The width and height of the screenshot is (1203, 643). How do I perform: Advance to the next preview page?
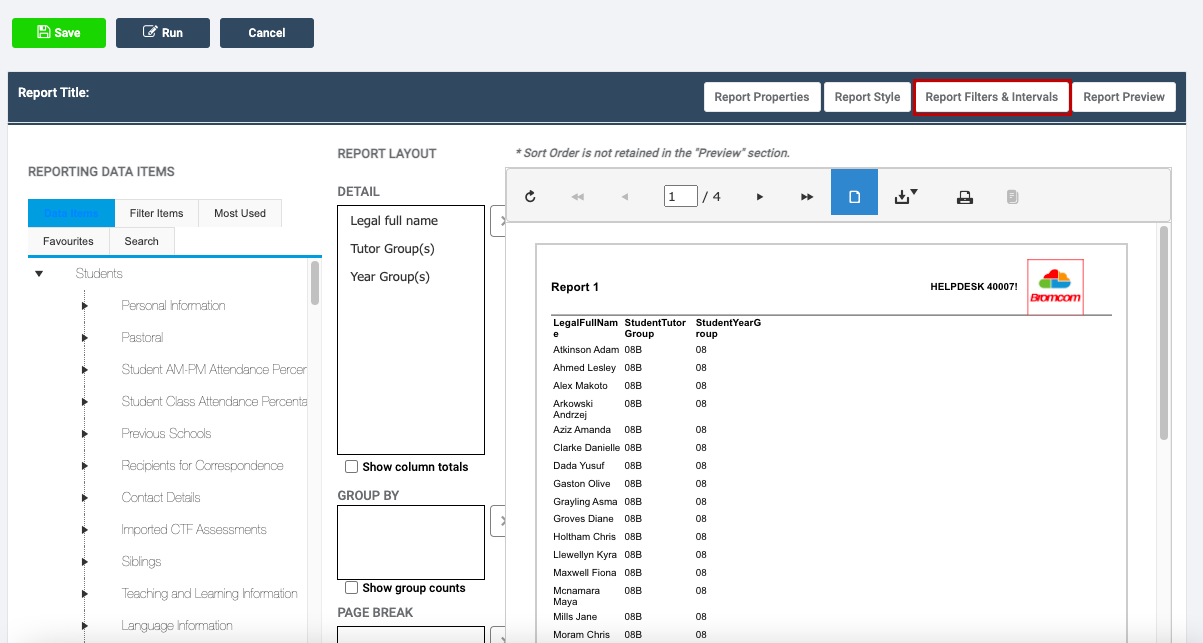pos(758,196)
